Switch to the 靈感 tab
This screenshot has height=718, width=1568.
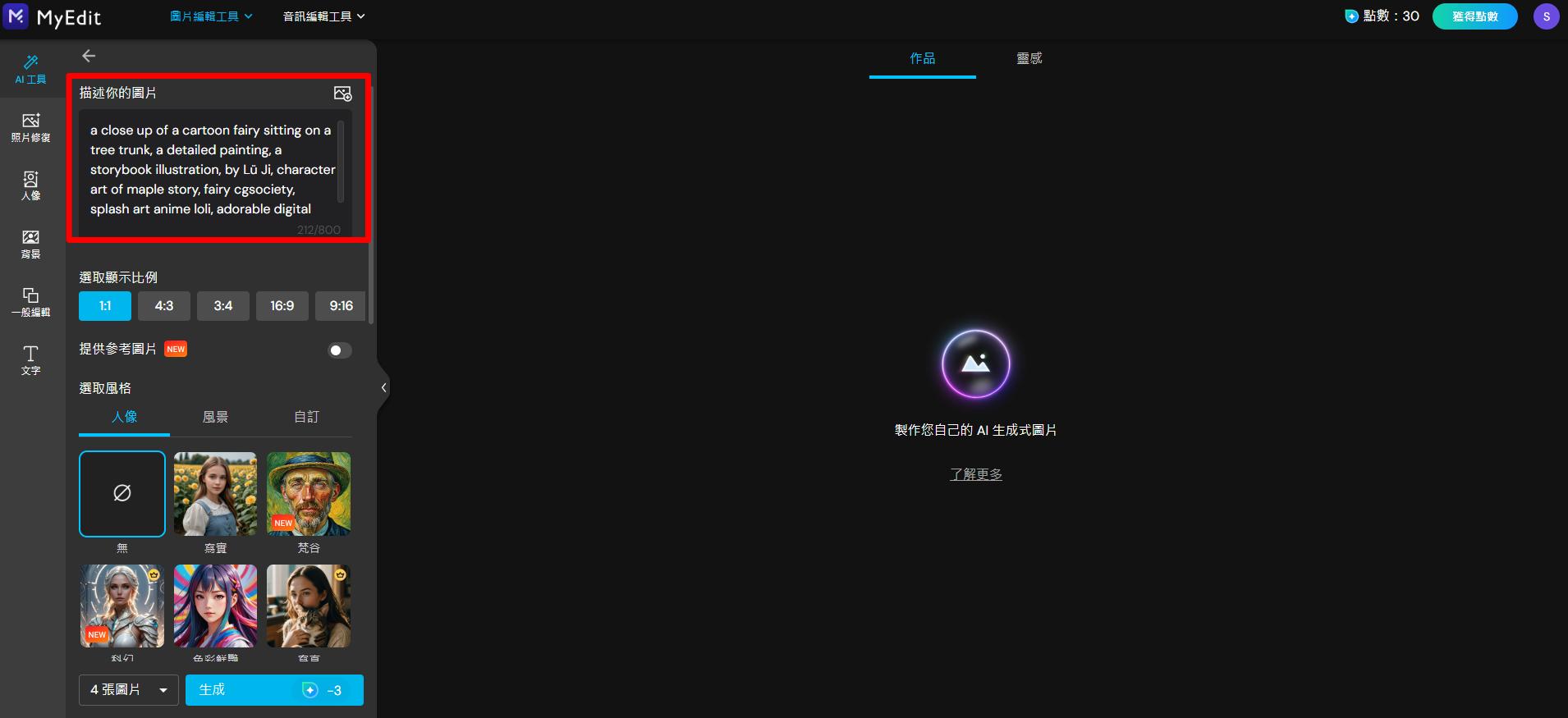(x=1029, y=58)
